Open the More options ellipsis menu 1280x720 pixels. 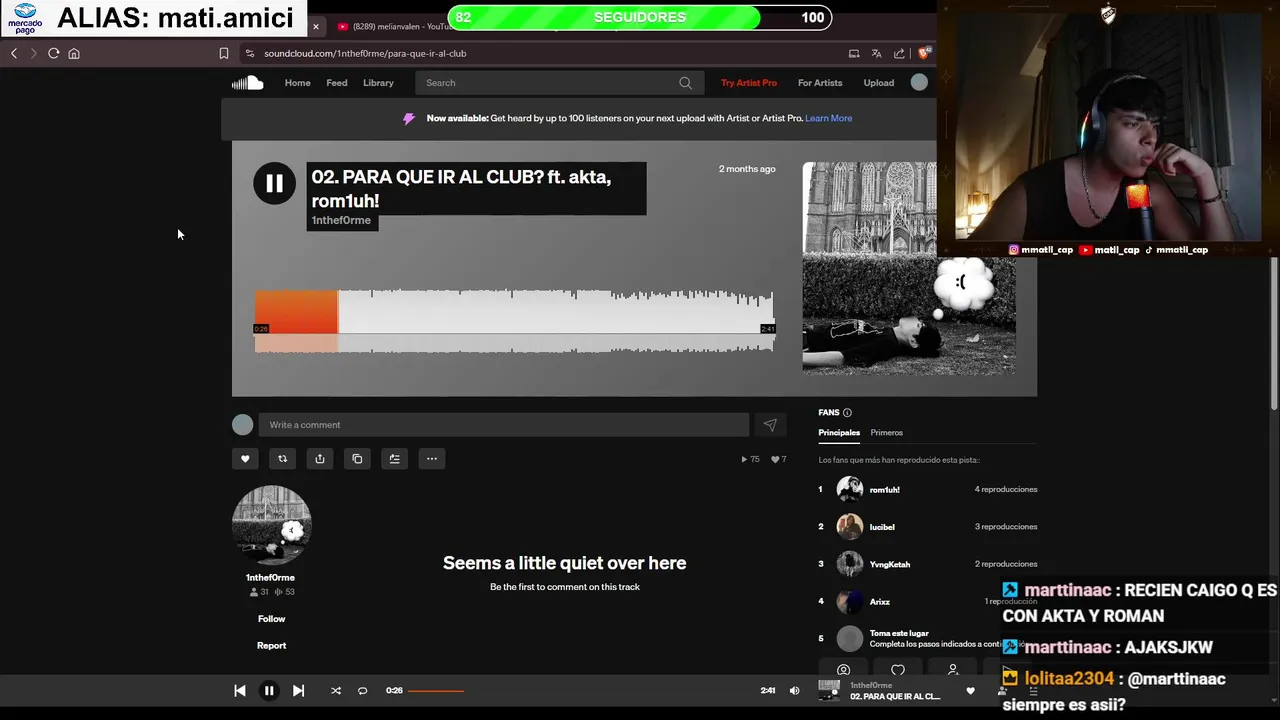point(432,459)
